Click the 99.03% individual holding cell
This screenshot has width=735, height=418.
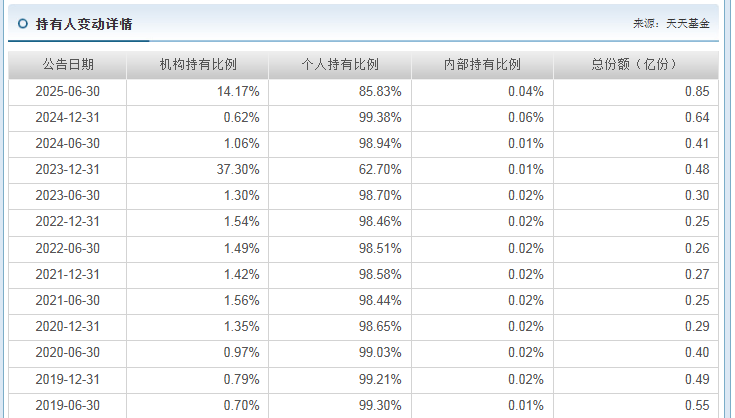tap(380, 352)
